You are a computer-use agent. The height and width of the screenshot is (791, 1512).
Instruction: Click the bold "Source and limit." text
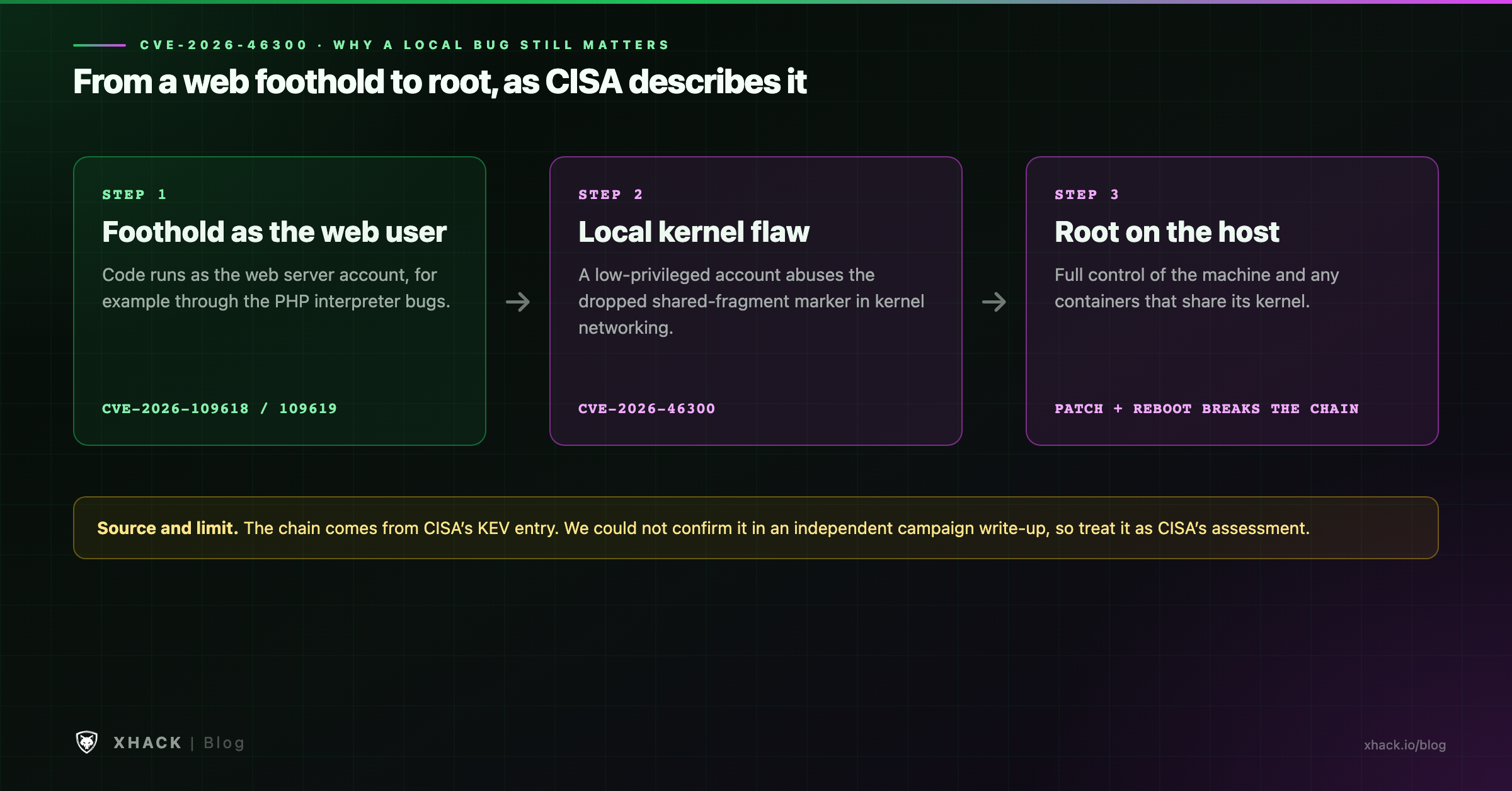[x=168, y=528]
